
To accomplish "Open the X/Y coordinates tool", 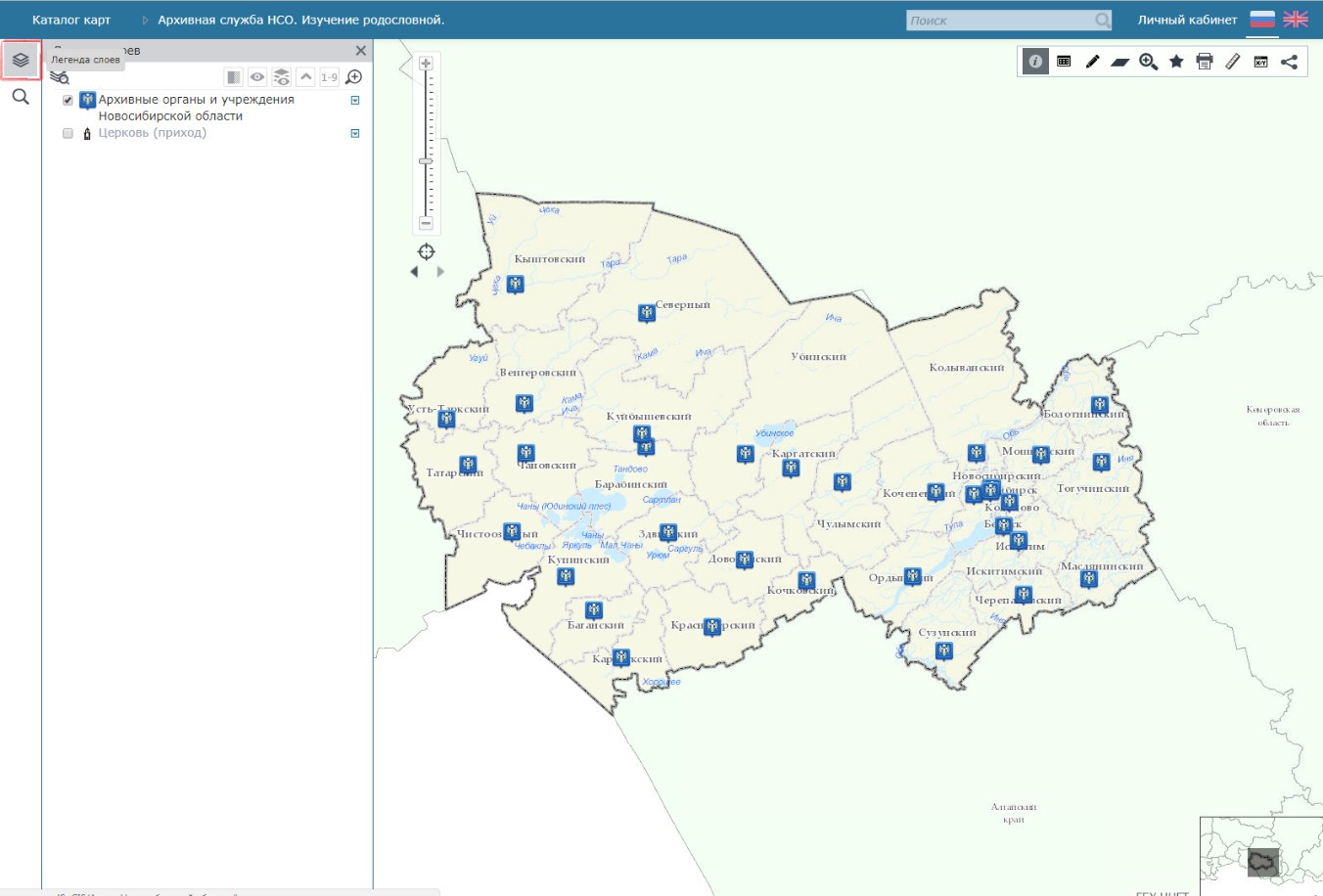I will [1261, 62].
